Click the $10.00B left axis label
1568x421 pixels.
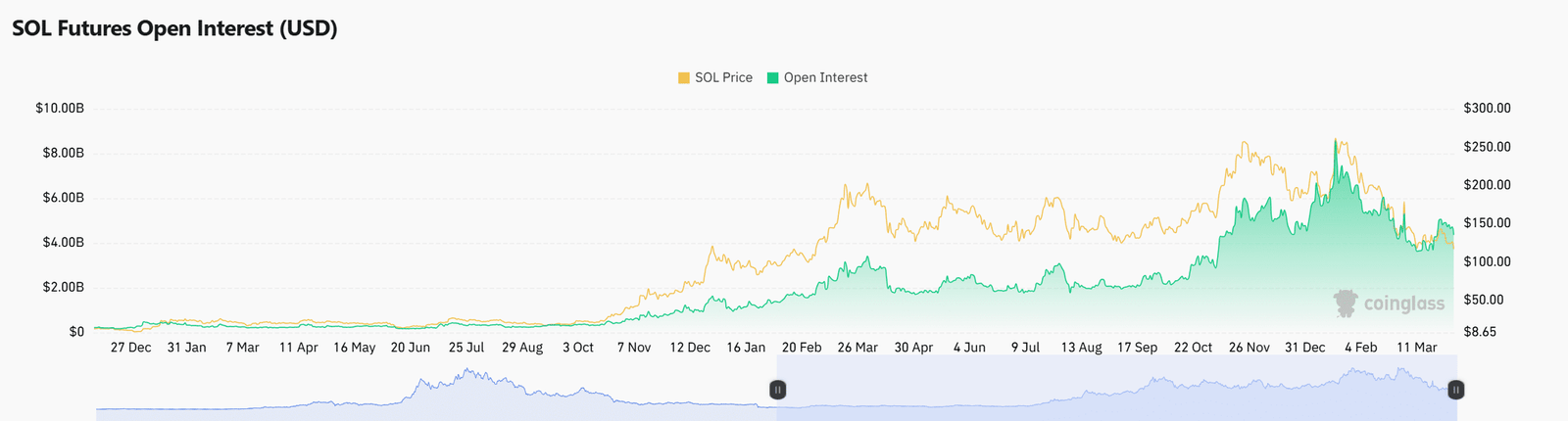[x=59, y=108]
